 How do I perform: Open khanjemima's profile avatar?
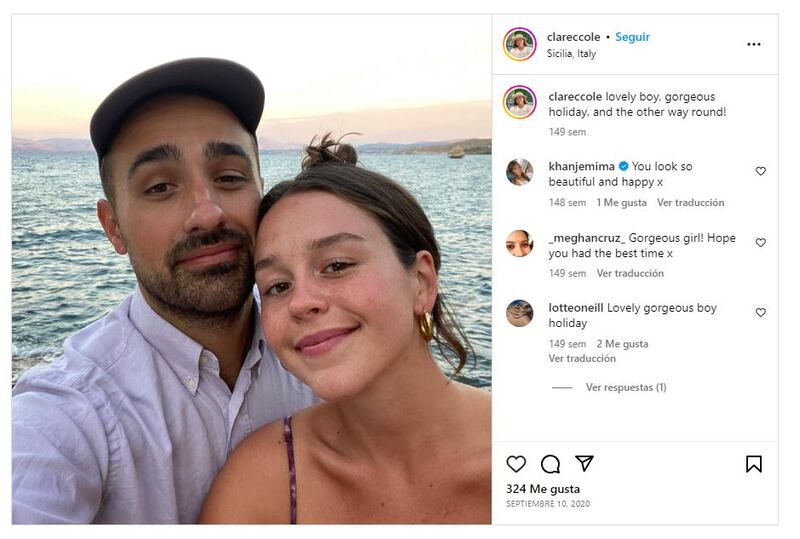[520, 172]
